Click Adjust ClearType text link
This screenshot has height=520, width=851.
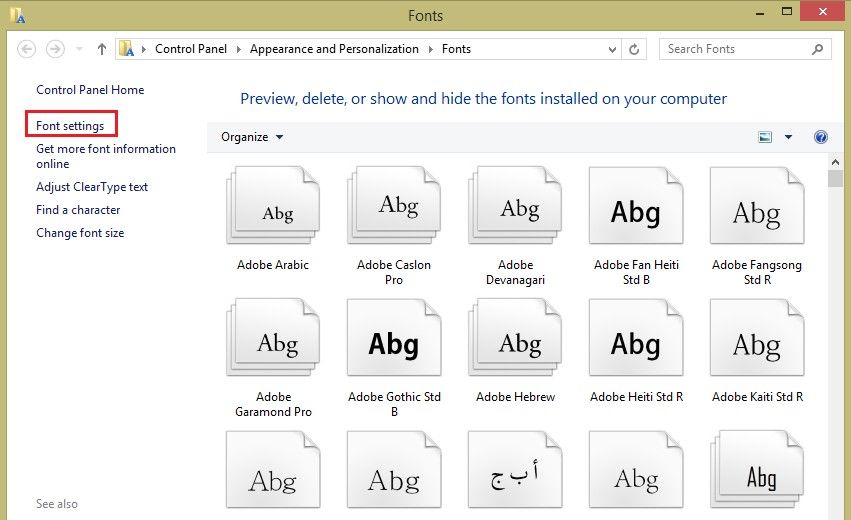tap(92, 187)
